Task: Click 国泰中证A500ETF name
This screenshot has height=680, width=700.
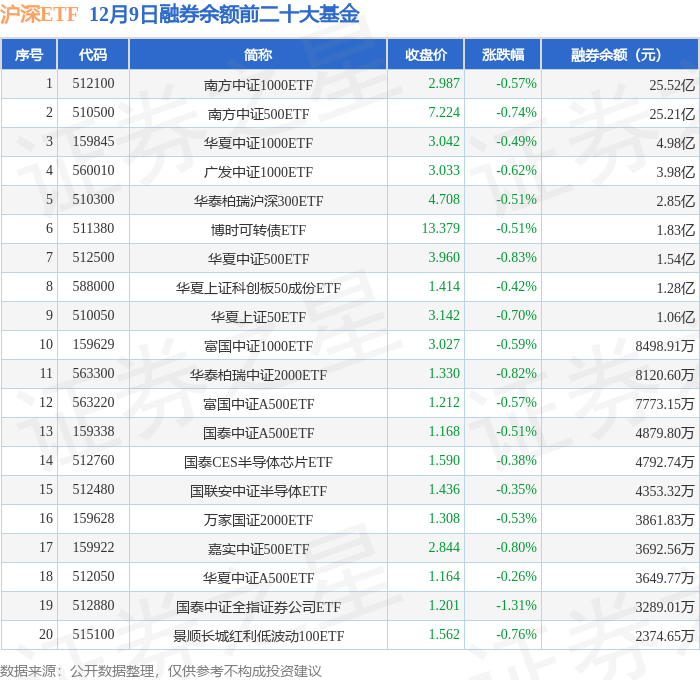Action: pos(258,433)
